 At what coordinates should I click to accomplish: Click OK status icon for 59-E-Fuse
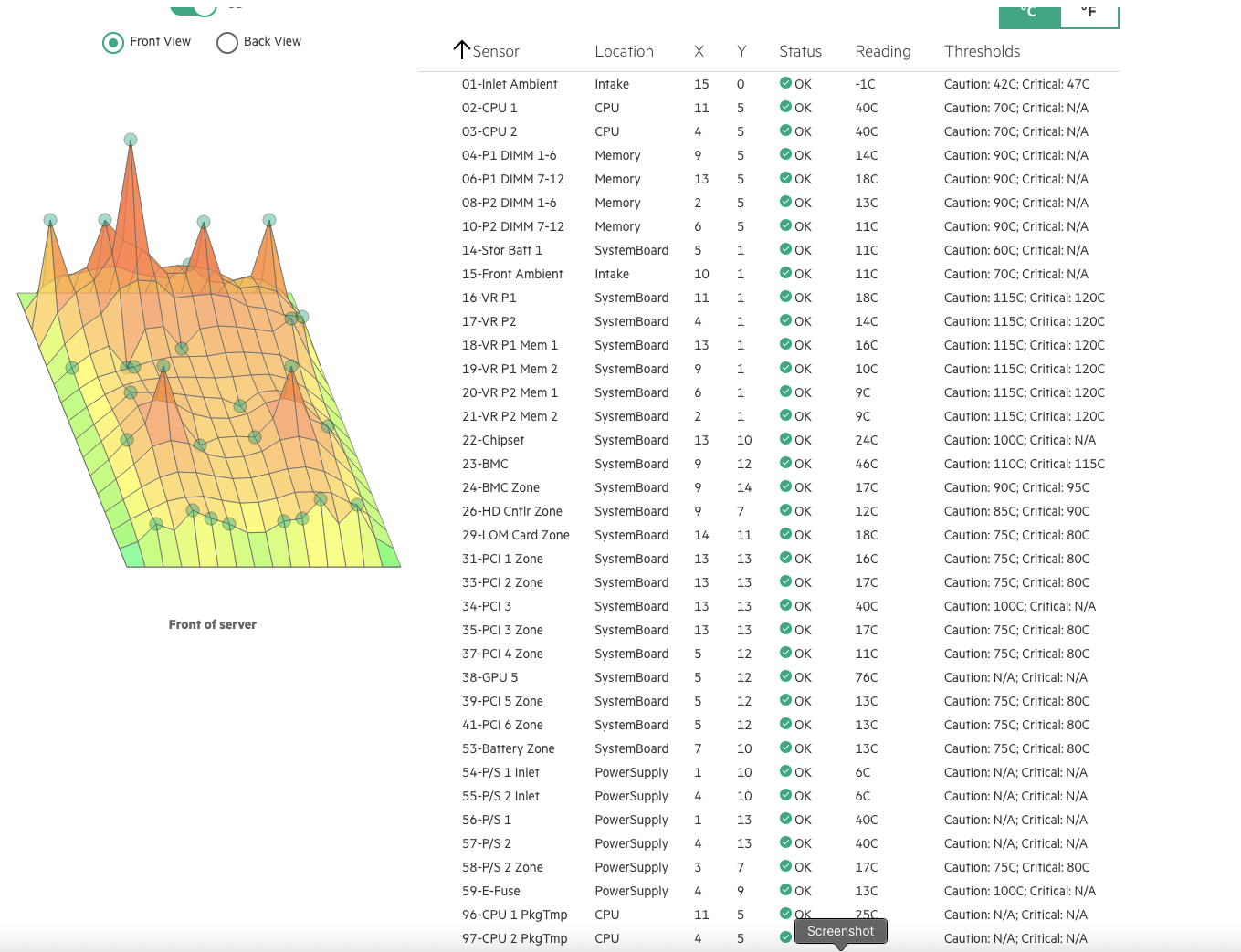(785, 890)
